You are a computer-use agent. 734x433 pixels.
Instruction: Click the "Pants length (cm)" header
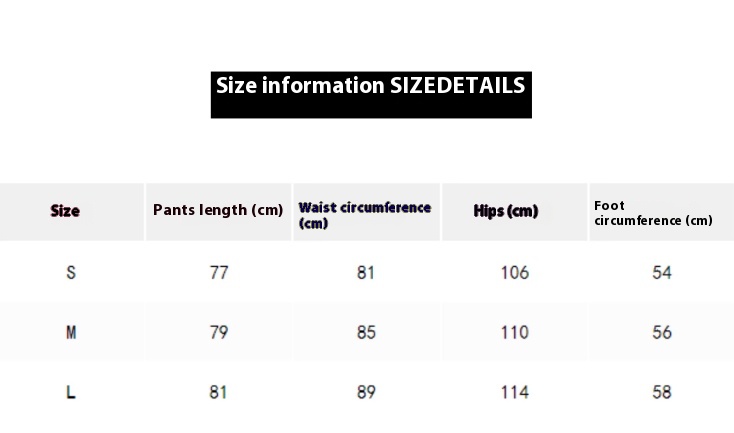tap(218, 210)
